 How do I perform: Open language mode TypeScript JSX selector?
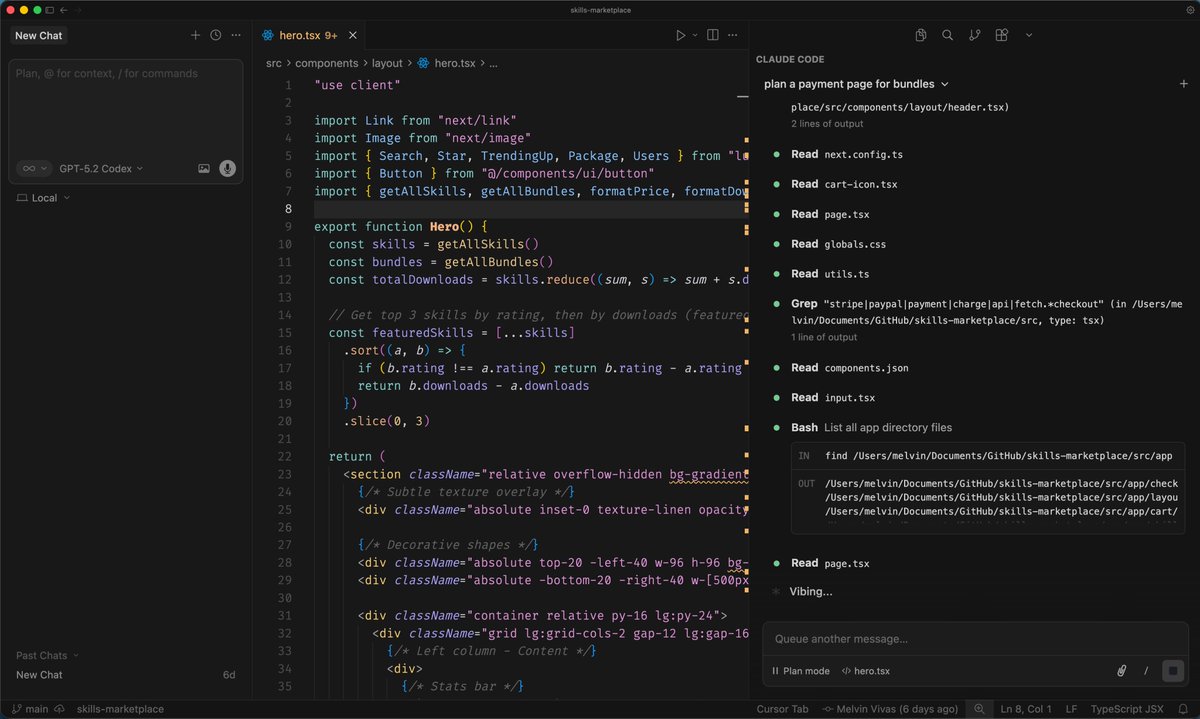tap(1127, 709)
